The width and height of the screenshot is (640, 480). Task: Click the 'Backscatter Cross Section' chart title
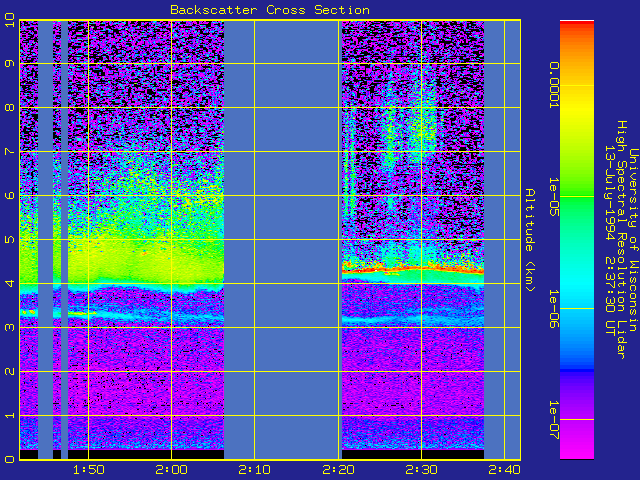[x=270, y=10]
